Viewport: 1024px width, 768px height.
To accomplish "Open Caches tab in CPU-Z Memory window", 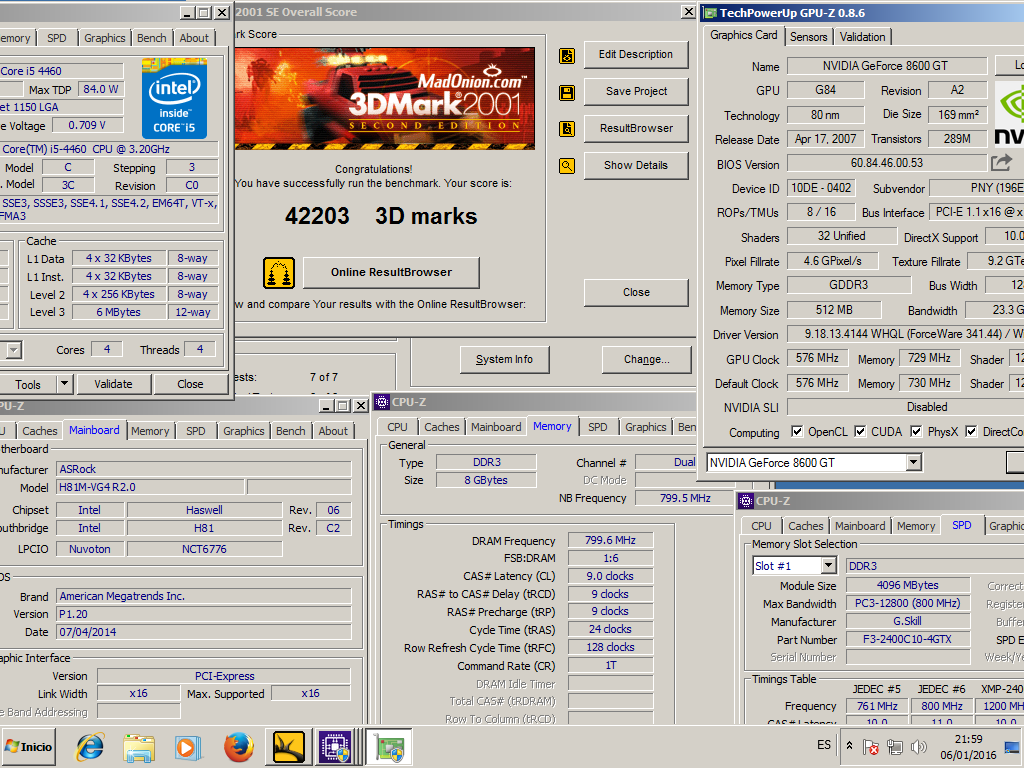I will click(442, 426).
